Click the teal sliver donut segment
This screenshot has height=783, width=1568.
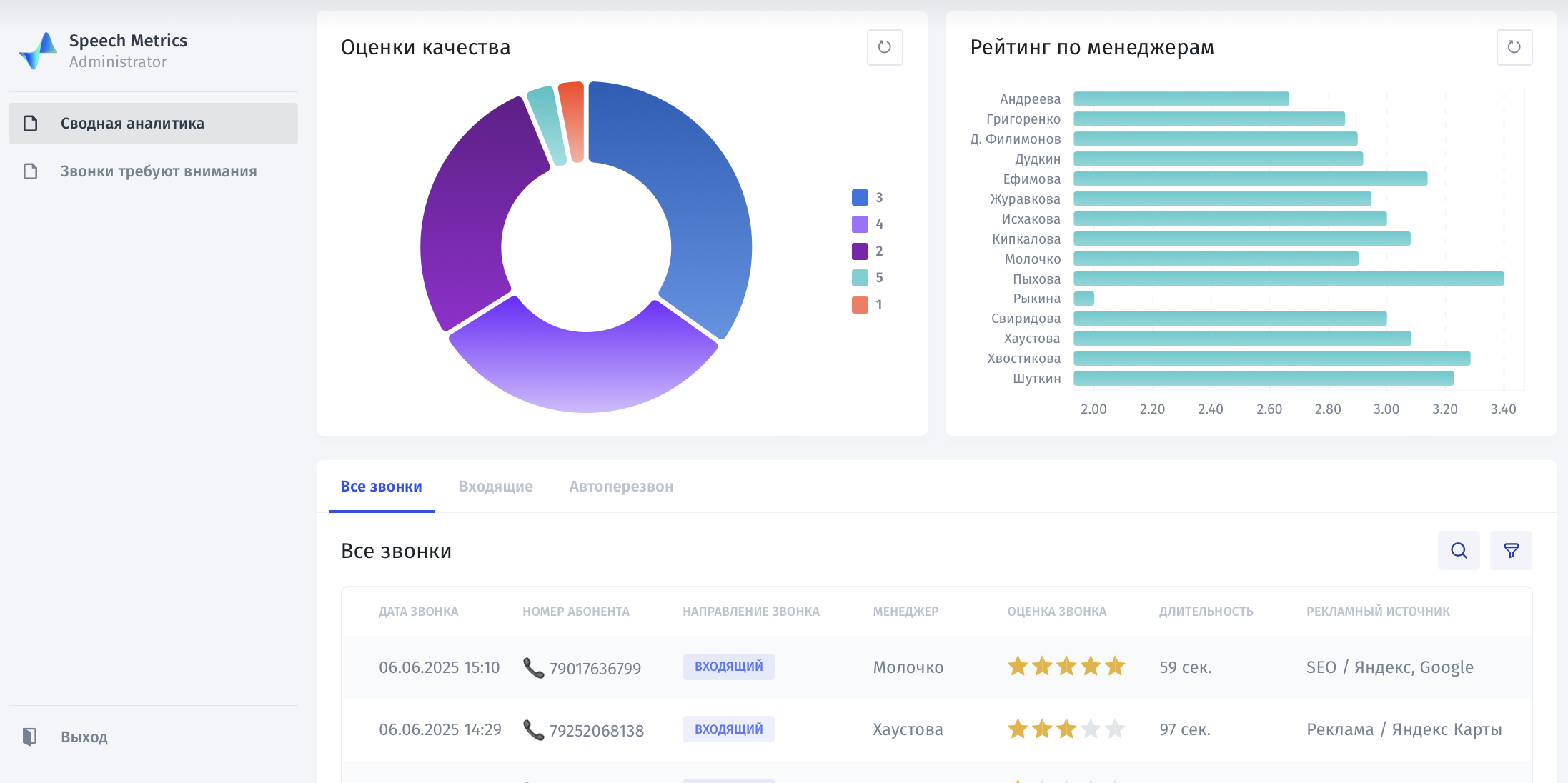(x=547, y=125)
